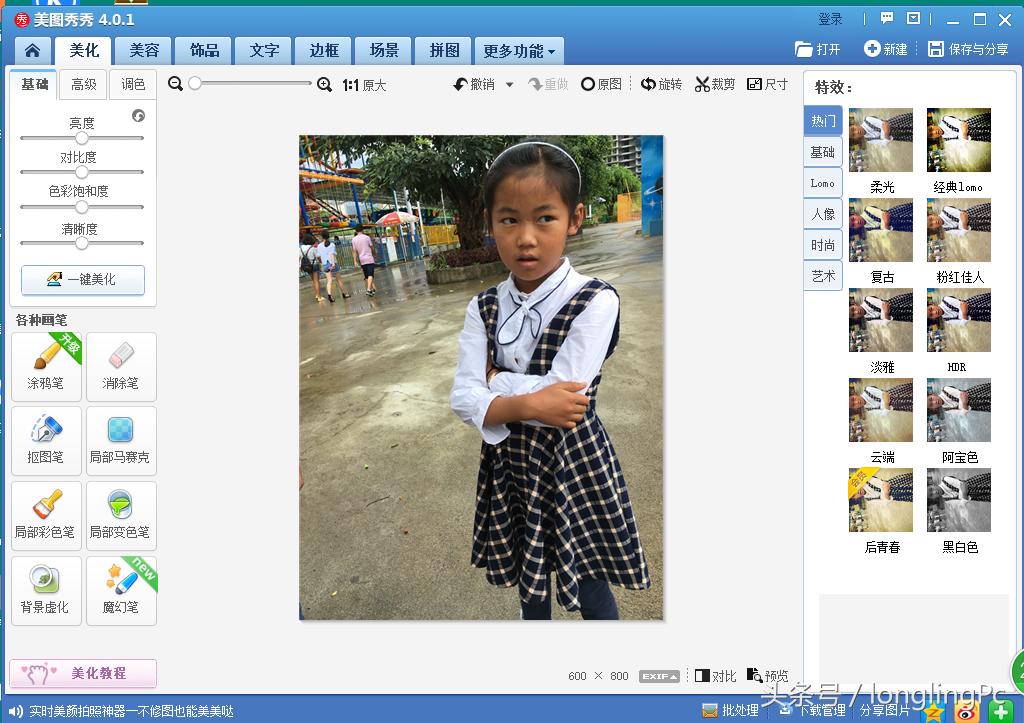
Task: Select the 抠图笔 cutout pen tool
Action: pos(46,441)
